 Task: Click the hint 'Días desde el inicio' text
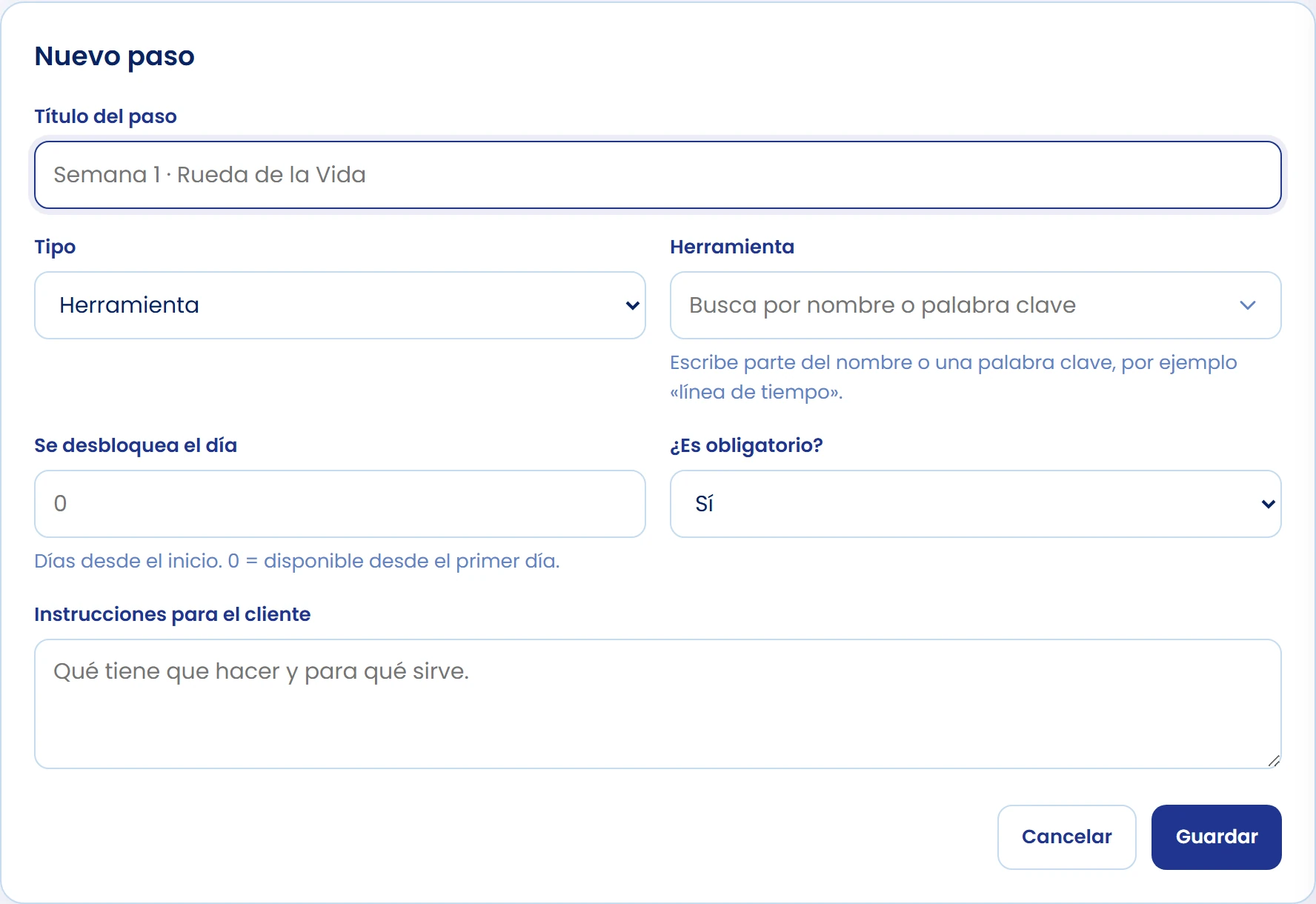pyautogui.click(x=296, y=561)
